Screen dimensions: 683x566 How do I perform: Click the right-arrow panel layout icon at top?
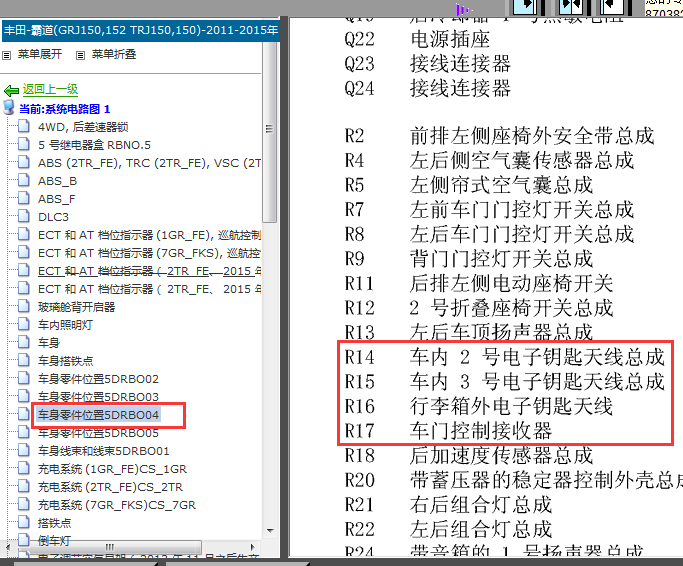[524, 6]
